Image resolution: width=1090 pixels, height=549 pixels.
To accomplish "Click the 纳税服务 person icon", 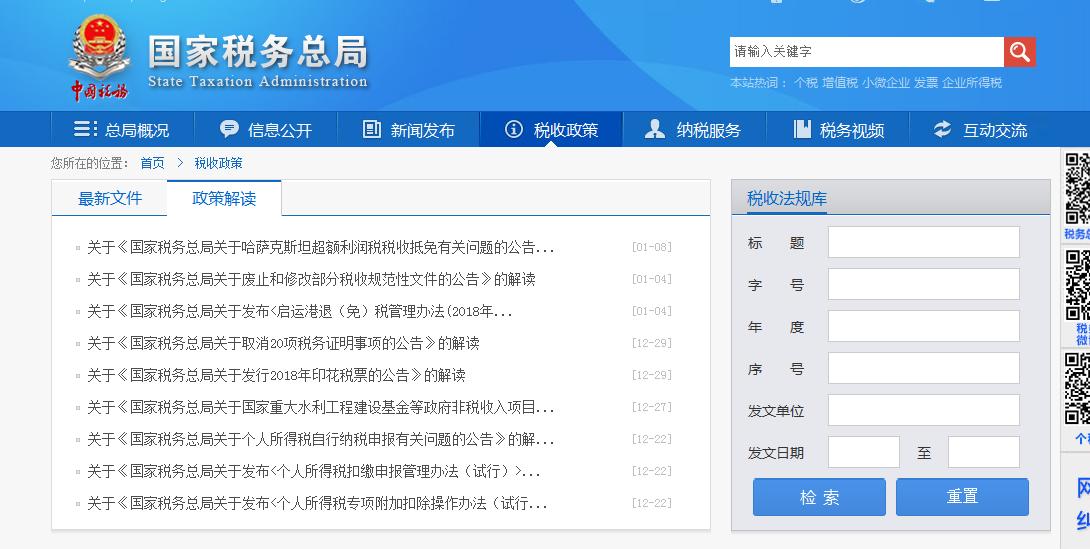I will (x=655, y=129).
